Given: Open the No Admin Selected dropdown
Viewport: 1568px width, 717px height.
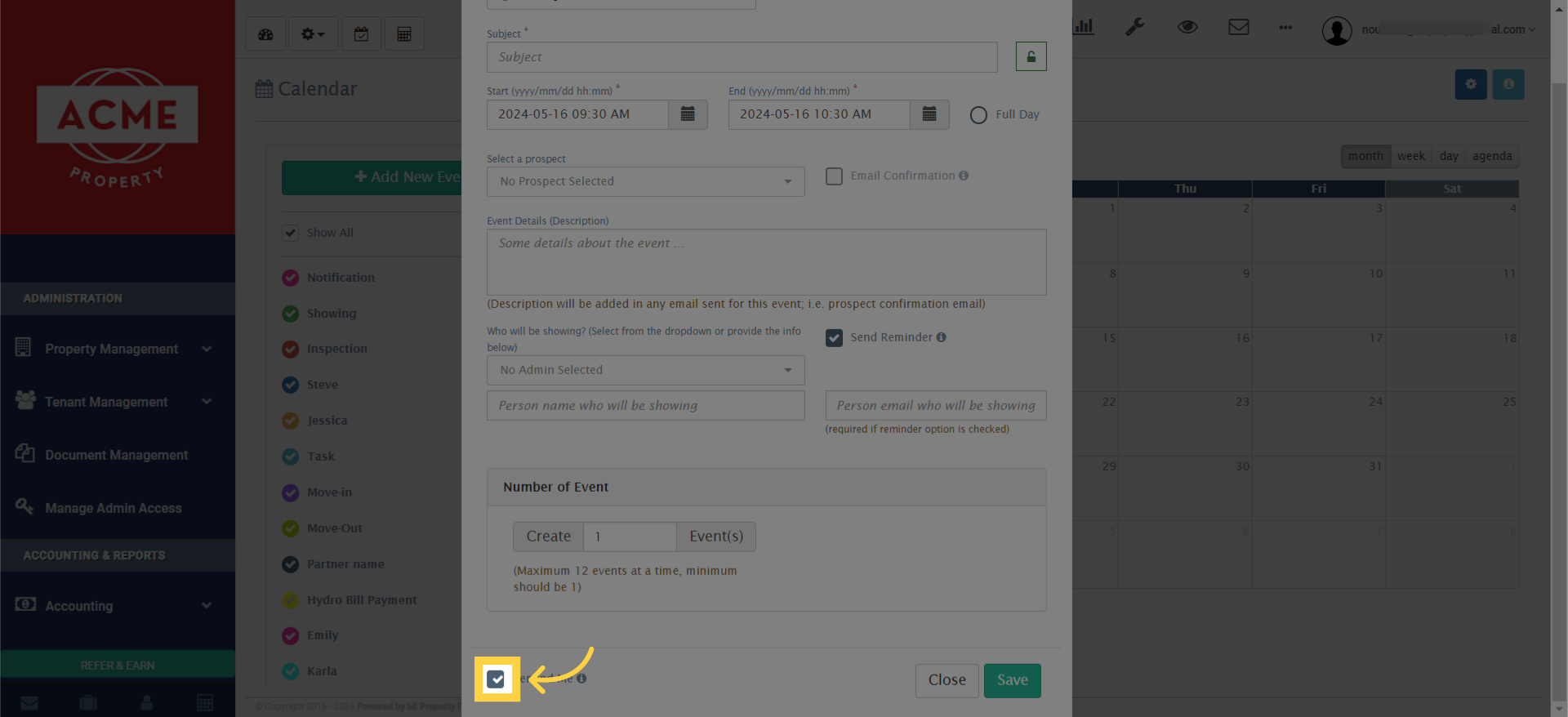Looking at the screenshot, I should point(646,370).
